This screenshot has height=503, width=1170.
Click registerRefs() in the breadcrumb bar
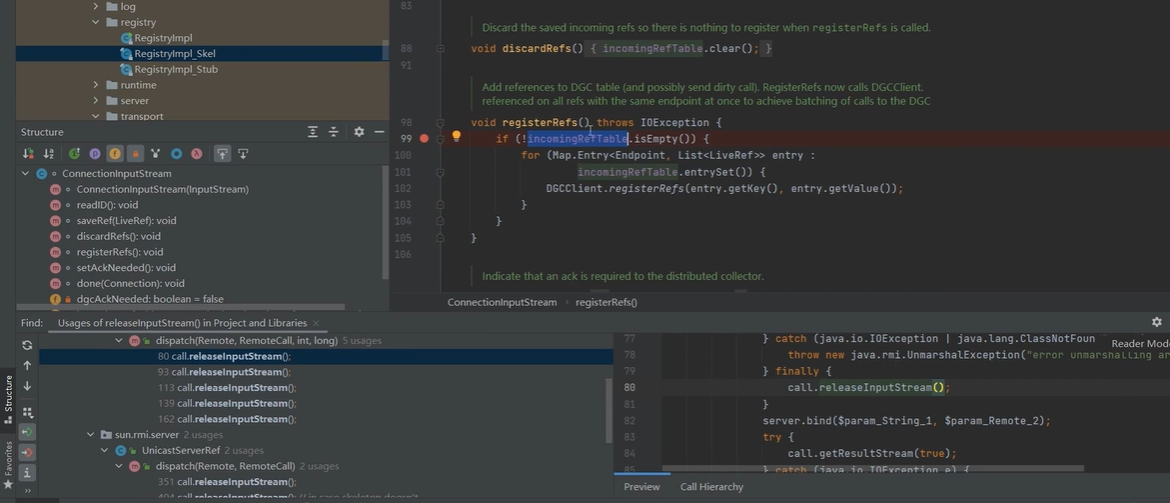point(606,302)
